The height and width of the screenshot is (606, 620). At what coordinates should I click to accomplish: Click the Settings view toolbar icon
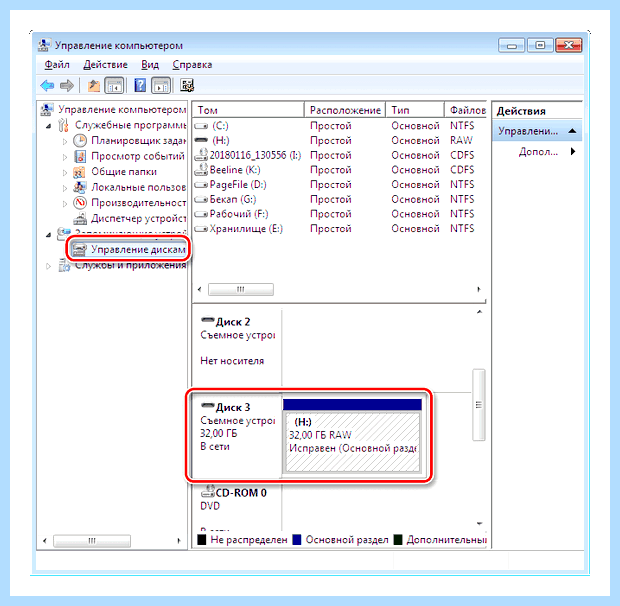[x=187, y=85]
